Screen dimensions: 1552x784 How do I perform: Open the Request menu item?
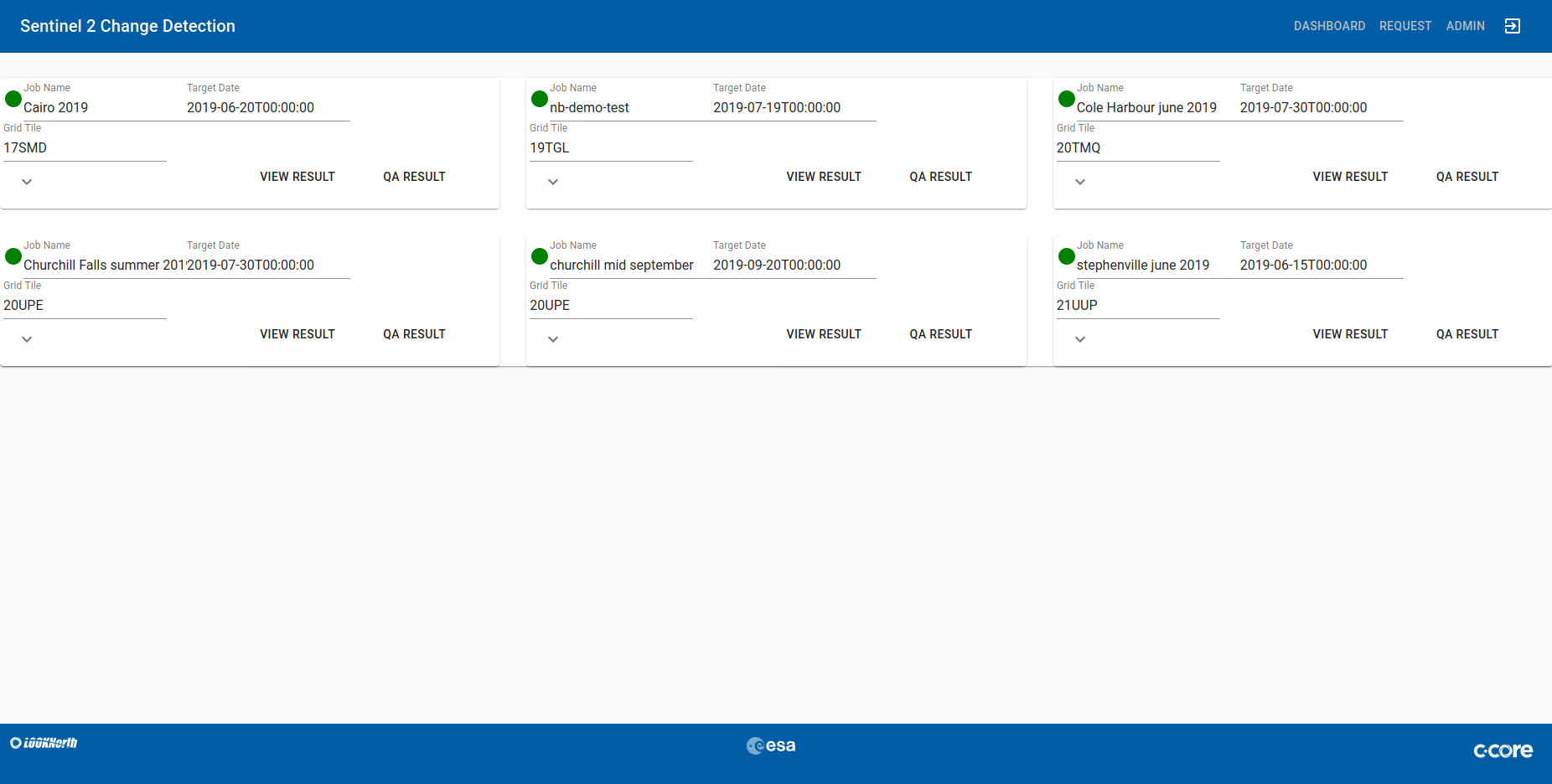(1405, 26)
